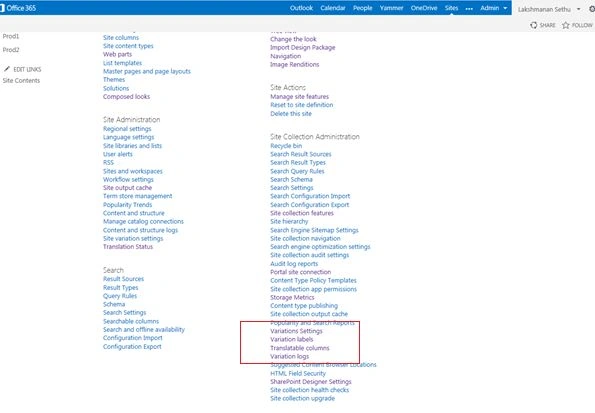Open Prod2 in left navigation

tap(11, 50)
